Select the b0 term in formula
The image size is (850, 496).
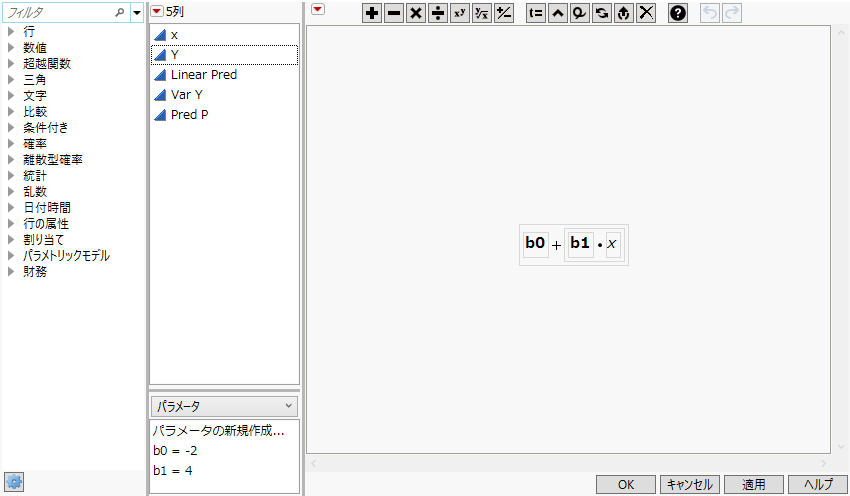(535, 243)
